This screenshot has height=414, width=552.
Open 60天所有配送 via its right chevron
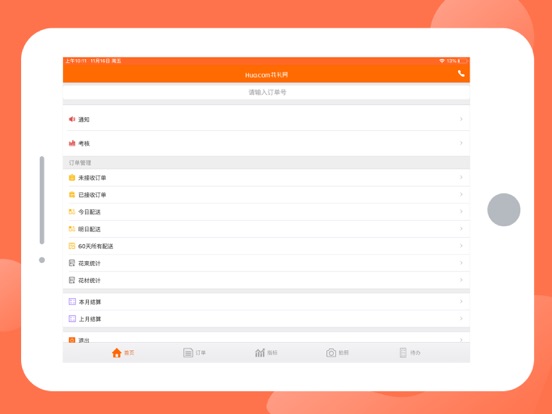pyautogui.click(x=461, y=245)
